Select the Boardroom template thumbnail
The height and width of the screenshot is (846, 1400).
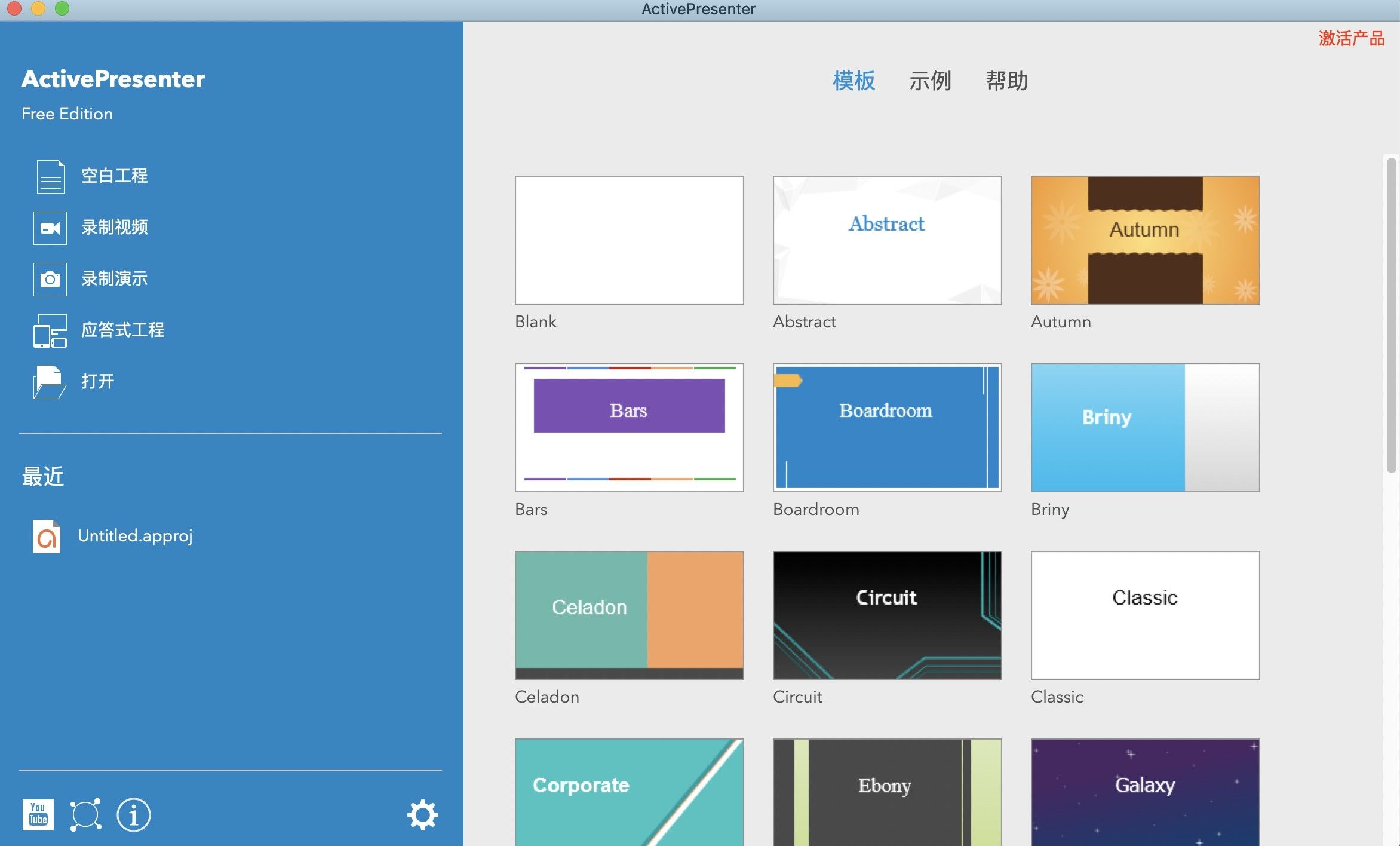click(888, 428)
